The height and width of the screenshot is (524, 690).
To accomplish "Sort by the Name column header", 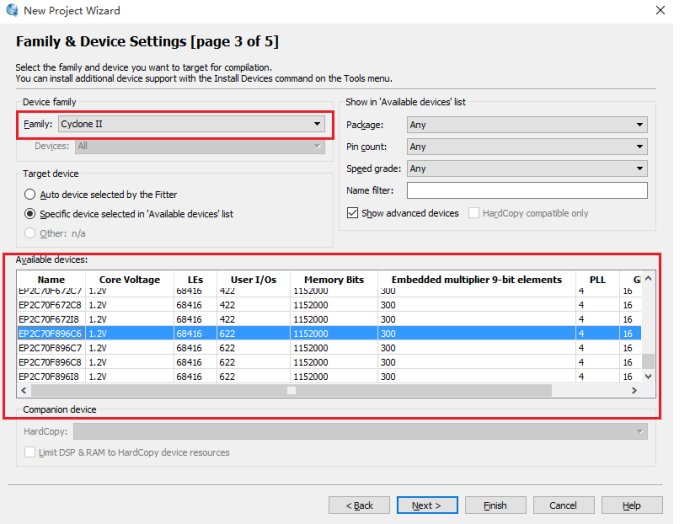I will [x=51, y=280].
